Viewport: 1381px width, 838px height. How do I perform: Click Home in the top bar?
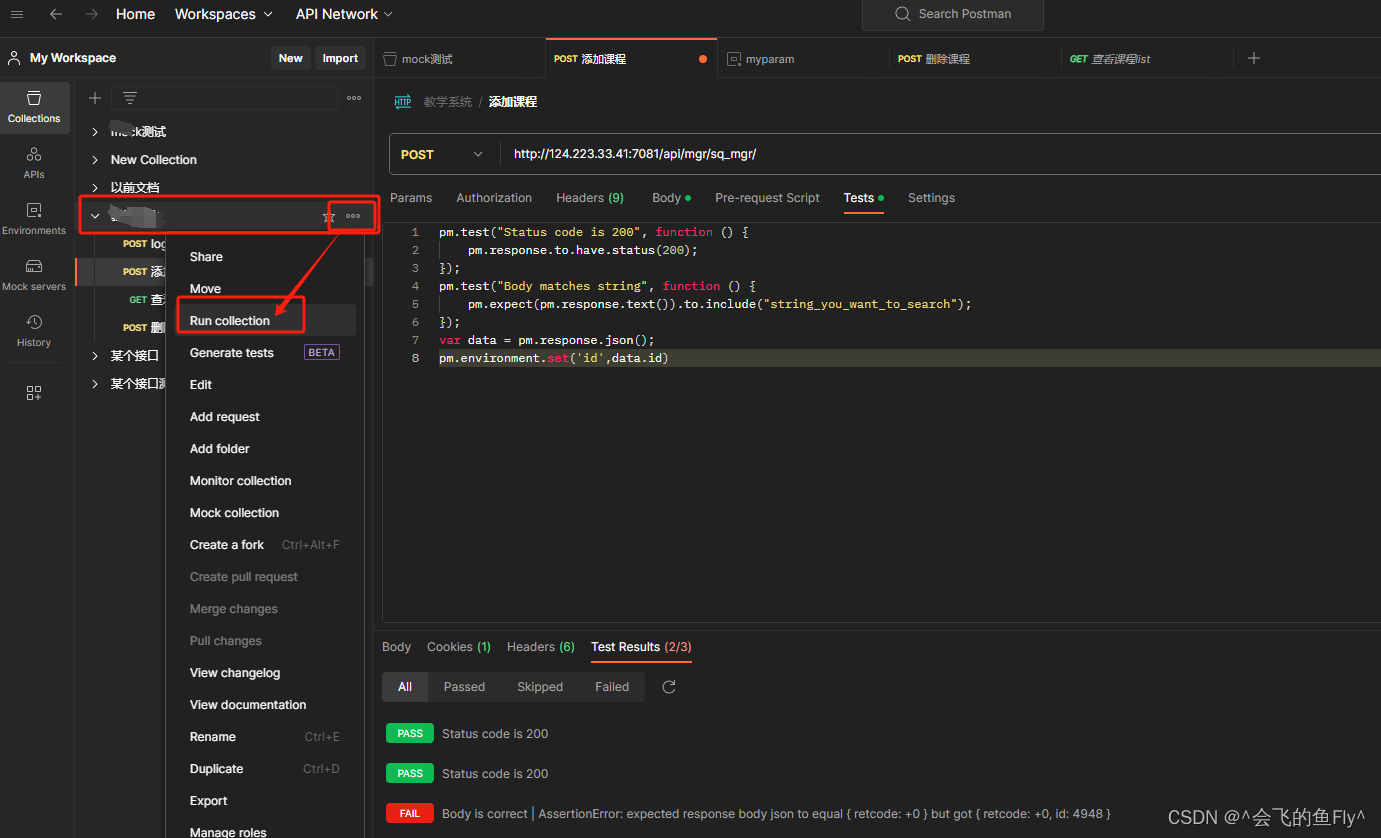tap(135, 14)
